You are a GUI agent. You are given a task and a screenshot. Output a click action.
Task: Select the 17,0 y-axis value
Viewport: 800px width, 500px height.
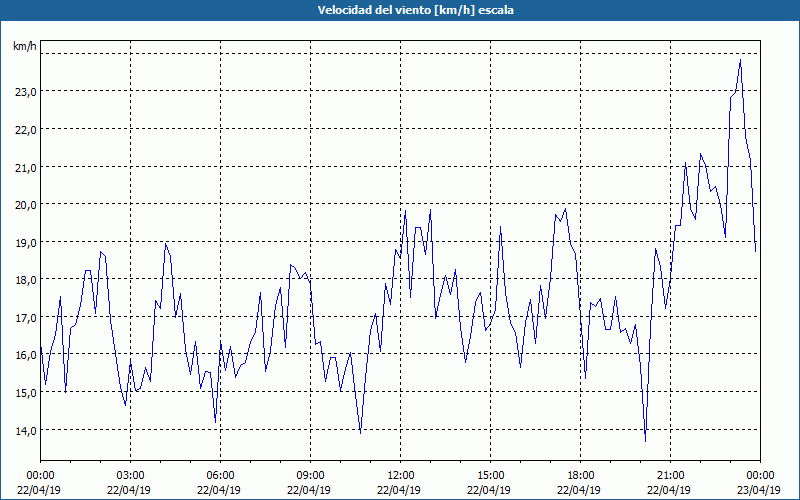click(26, 317)
